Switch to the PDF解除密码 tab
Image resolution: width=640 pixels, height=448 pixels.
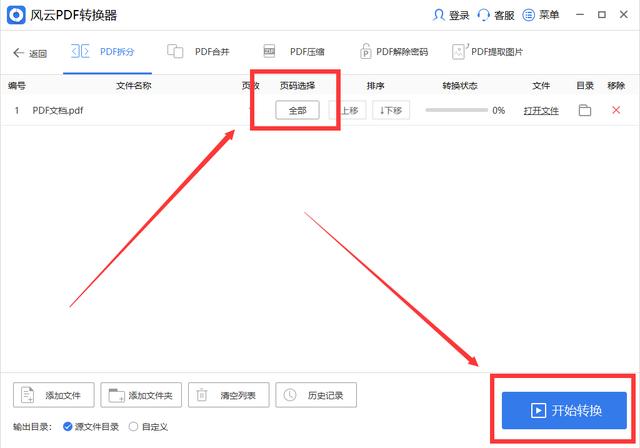[x=394, y=52]
